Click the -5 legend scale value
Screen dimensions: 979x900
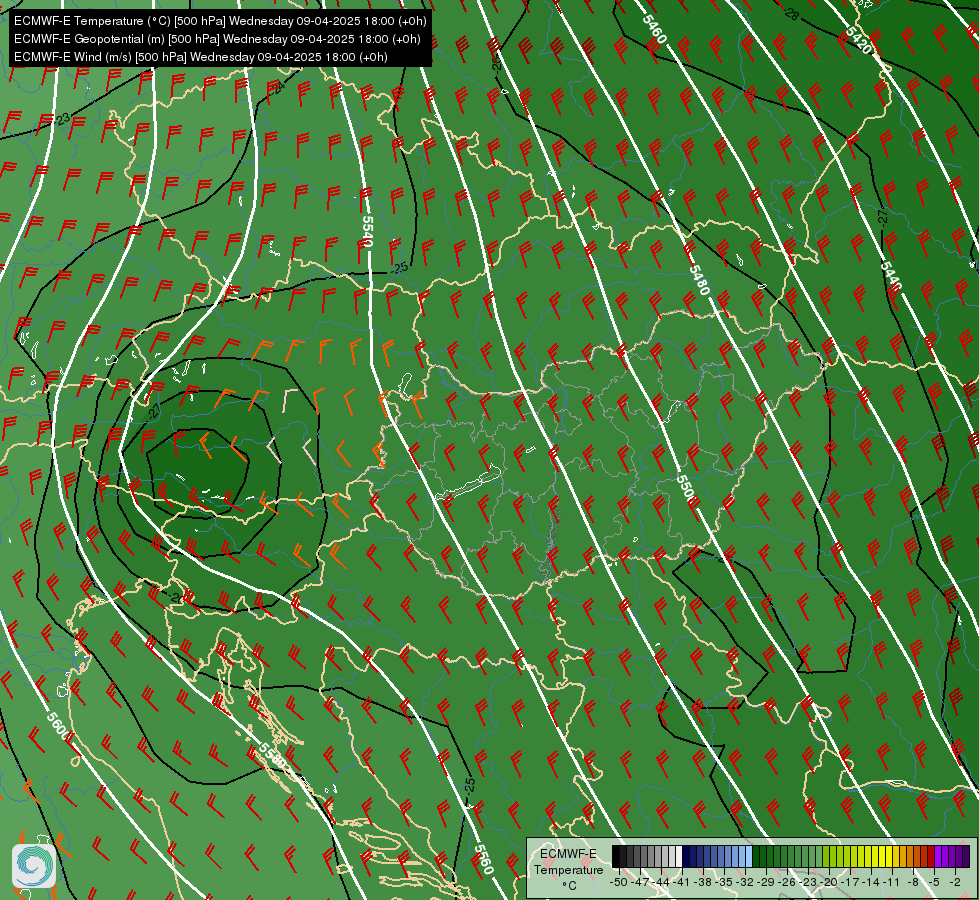click(x=935, y=882)
